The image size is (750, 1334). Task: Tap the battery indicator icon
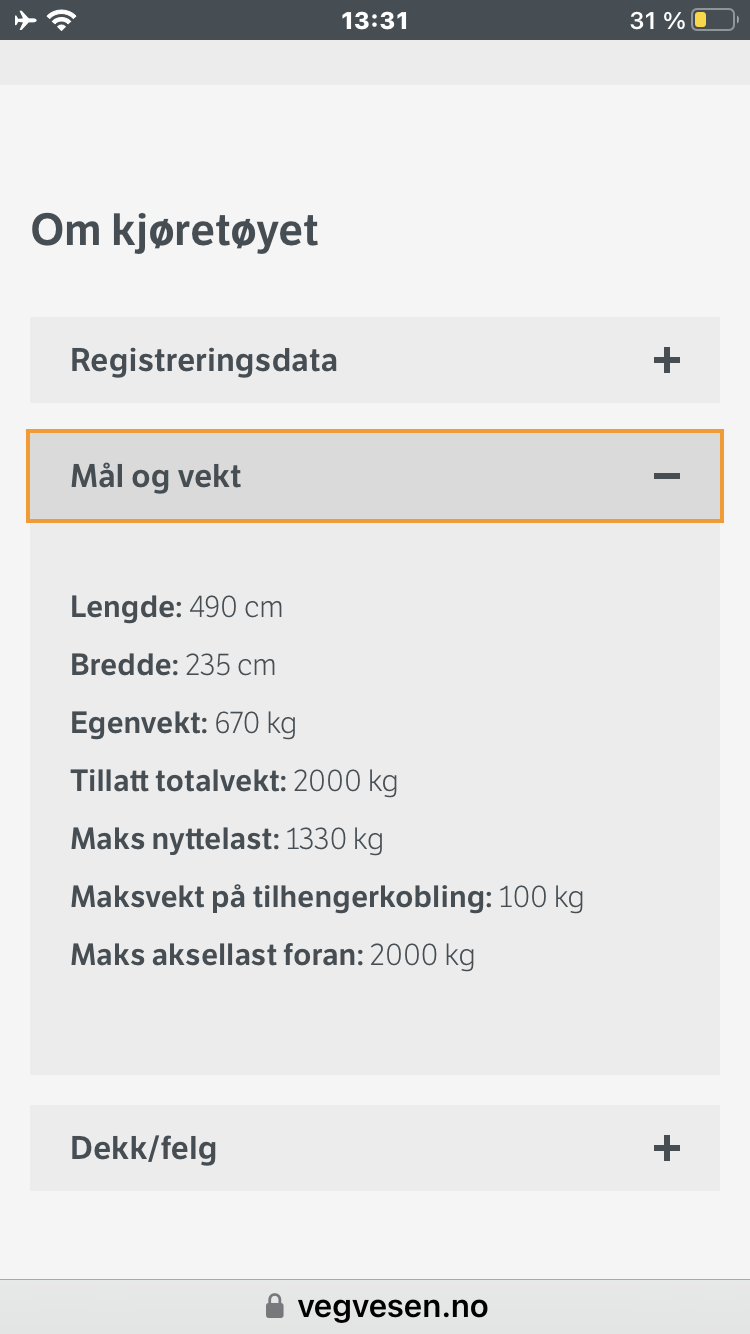click(713, 20)
